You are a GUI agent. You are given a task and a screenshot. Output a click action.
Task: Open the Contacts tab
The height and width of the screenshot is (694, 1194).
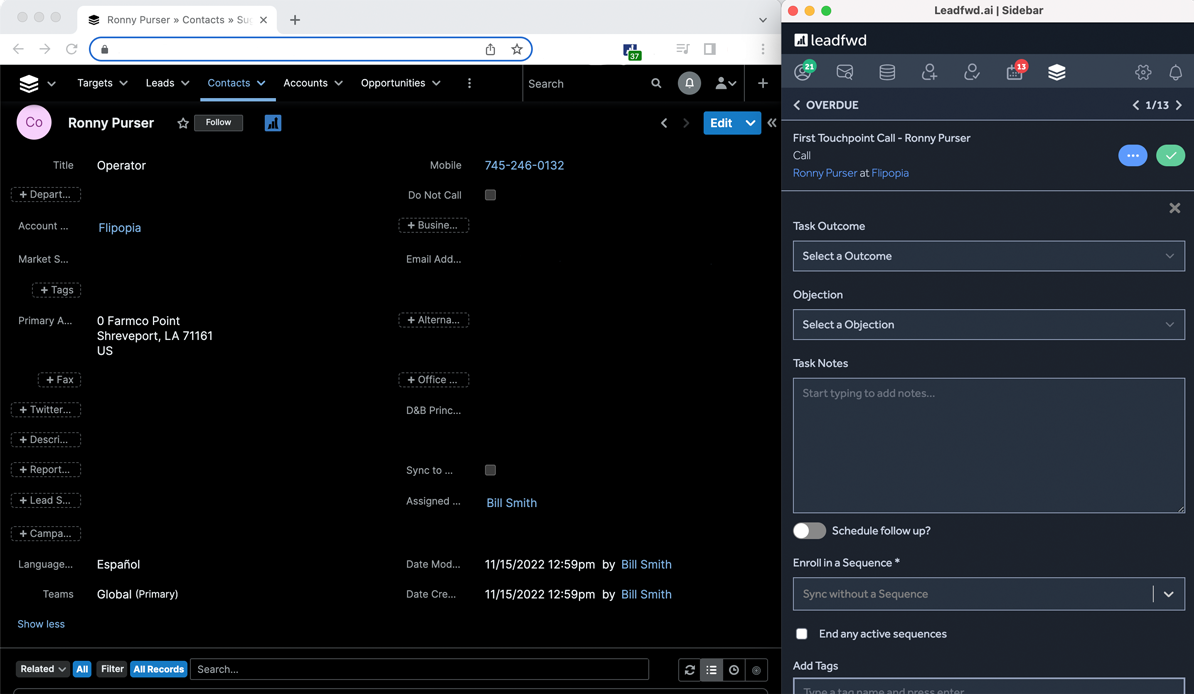(228, 83)
